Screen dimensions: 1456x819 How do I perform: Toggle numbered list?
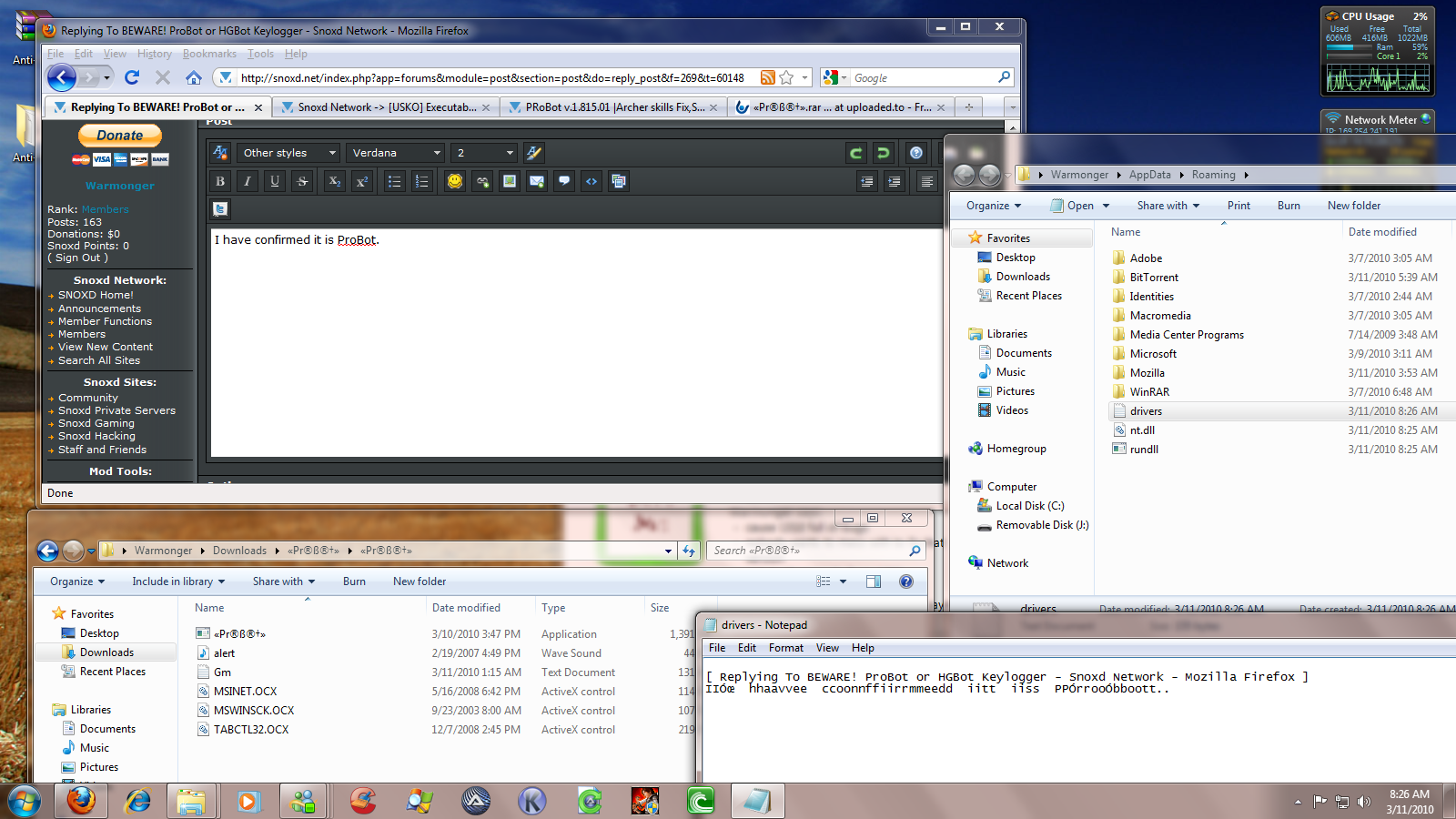[x=421, y=181]
